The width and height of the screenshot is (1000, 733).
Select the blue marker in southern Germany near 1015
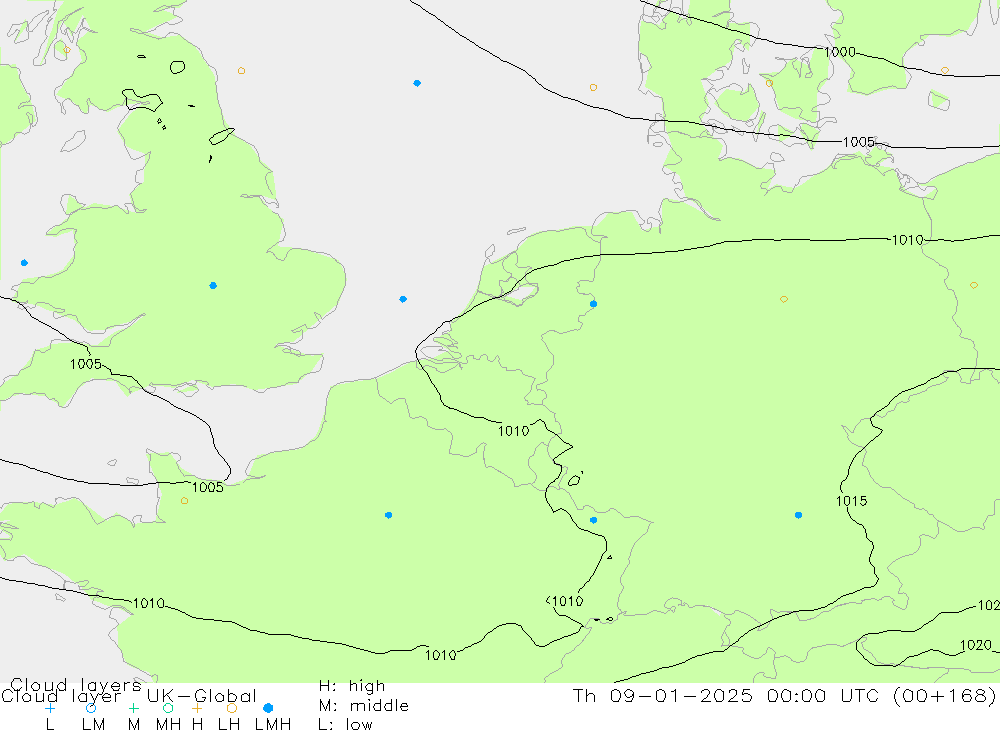[x=798, y=515]
